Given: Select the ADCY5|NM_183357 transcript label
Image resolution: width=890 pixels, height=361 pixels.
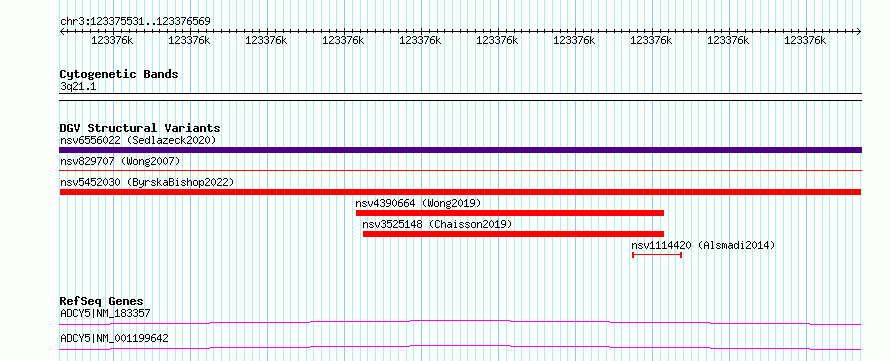Looking at the screenshot, I should click(105, 313).
